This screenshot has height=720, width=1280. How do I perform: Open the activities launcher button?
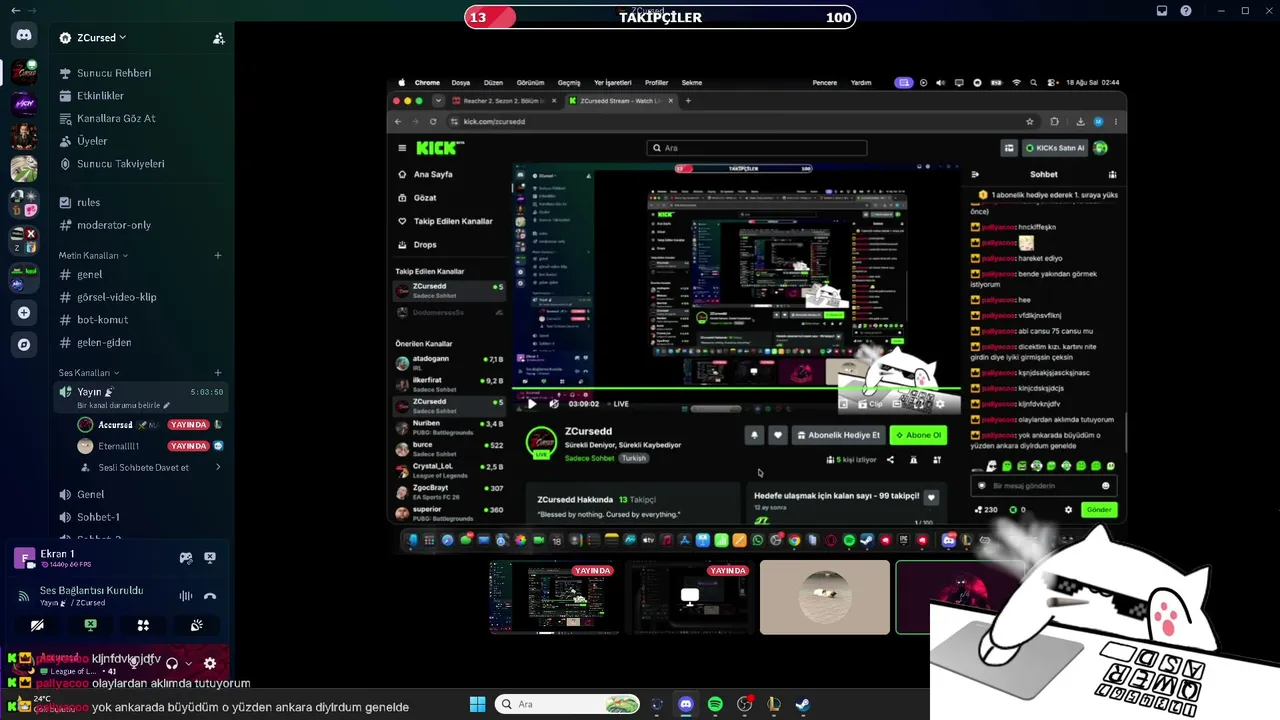(x=143, y=625)
